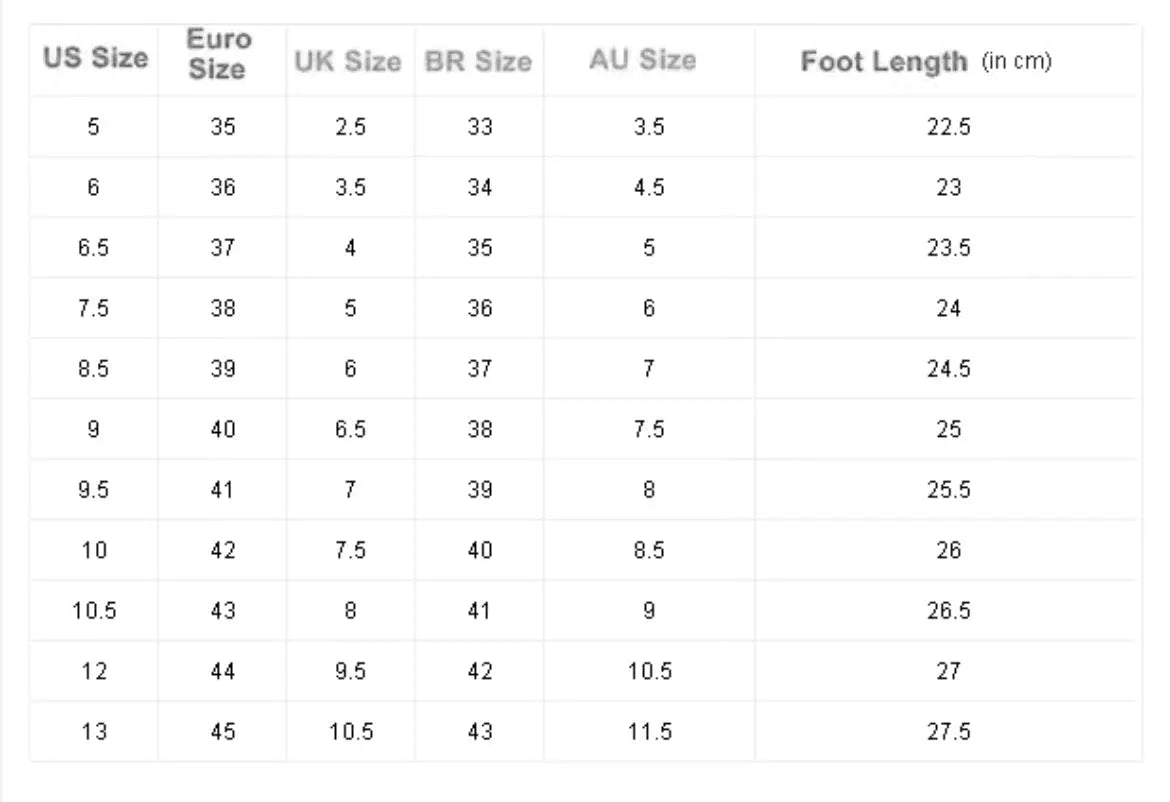Select UK size 2.5 cell

click(350, 127)
